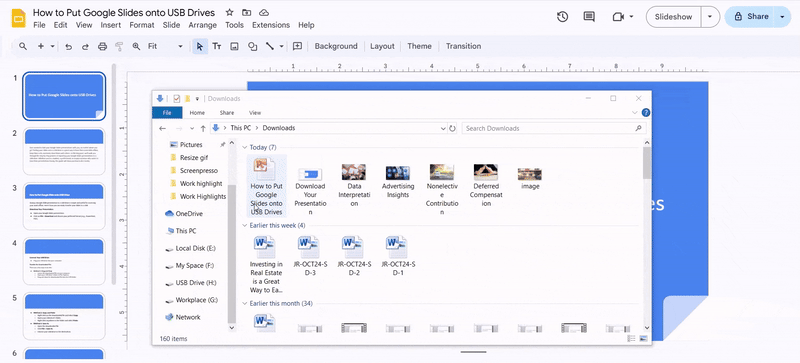Screen dimensions: 800x363
Task: Select slide 2 thumbnail in filmstrip
Action: [x=64, y=151]
